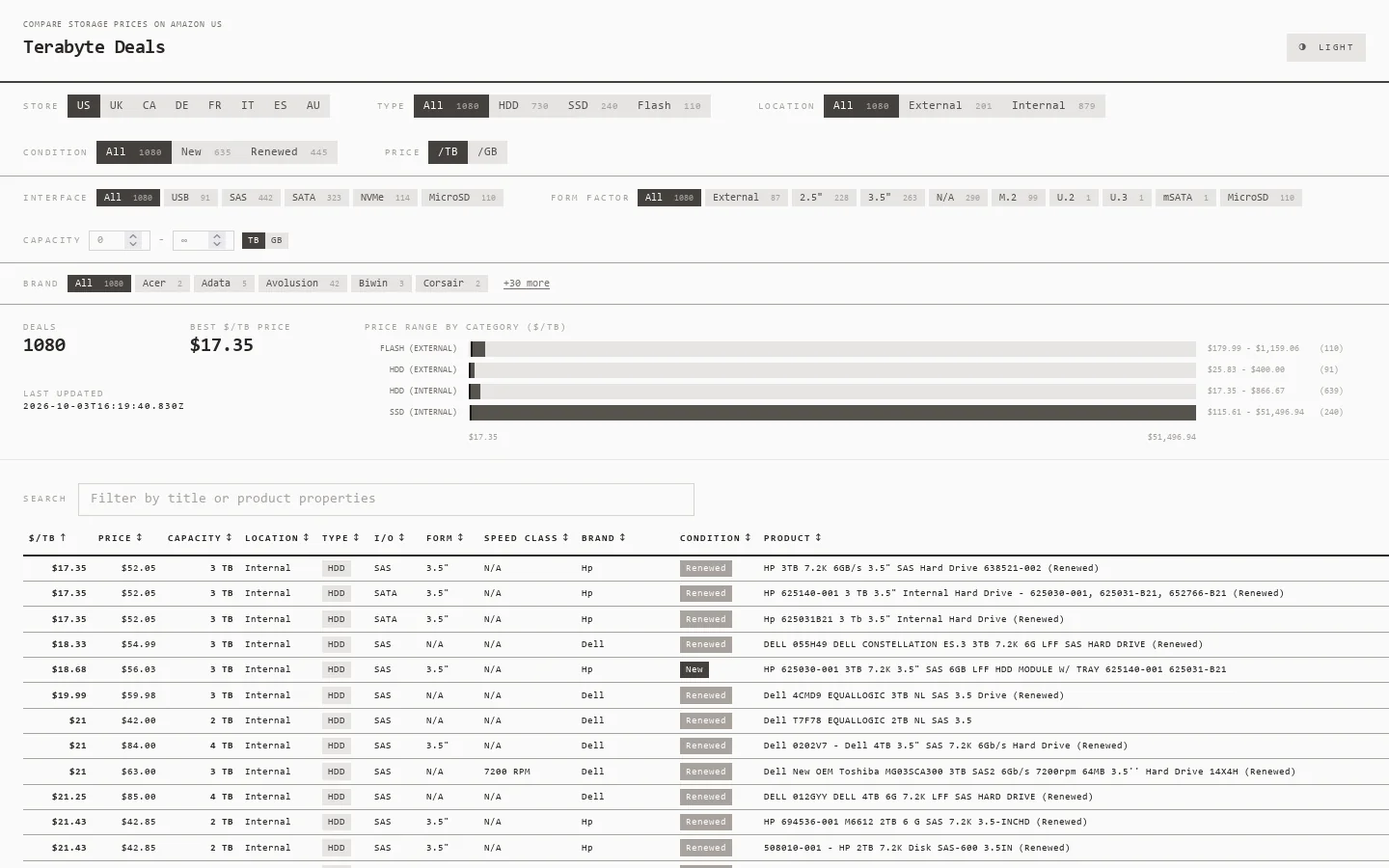Select the SSD type filter
Screen dimensions: 1389x868
tap(592, 106)
